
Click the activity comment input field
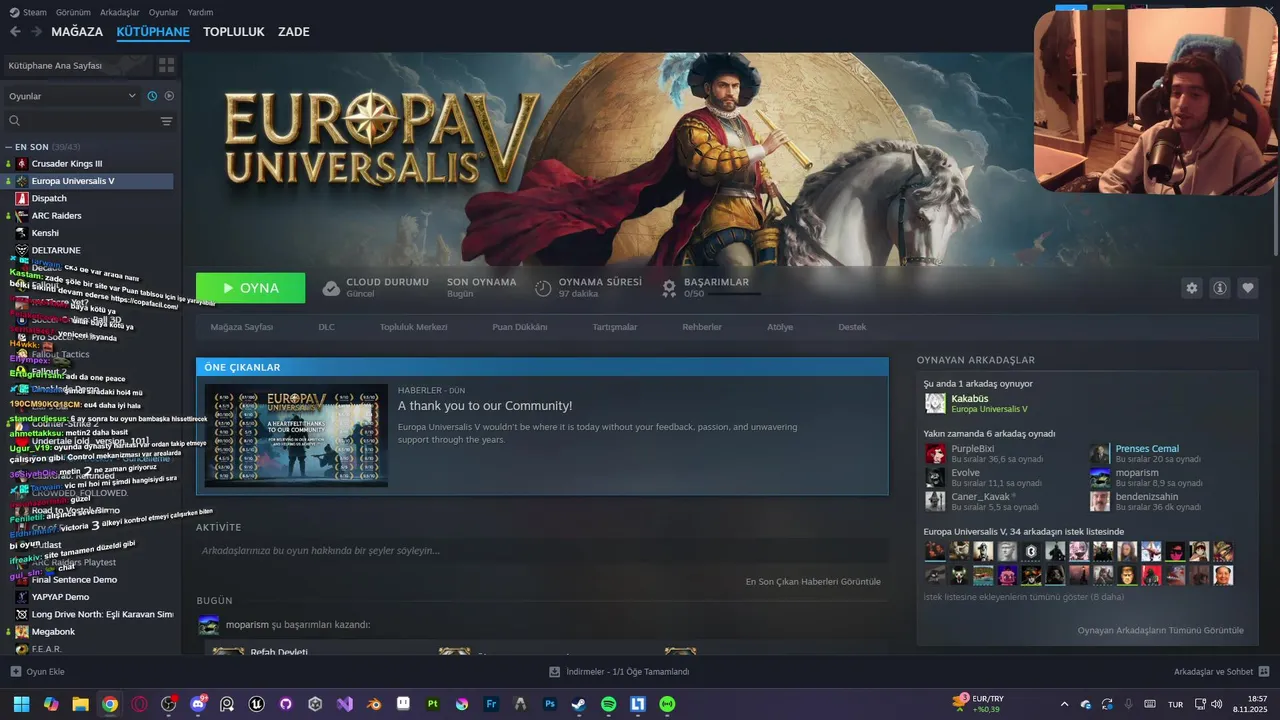point(542,551)
